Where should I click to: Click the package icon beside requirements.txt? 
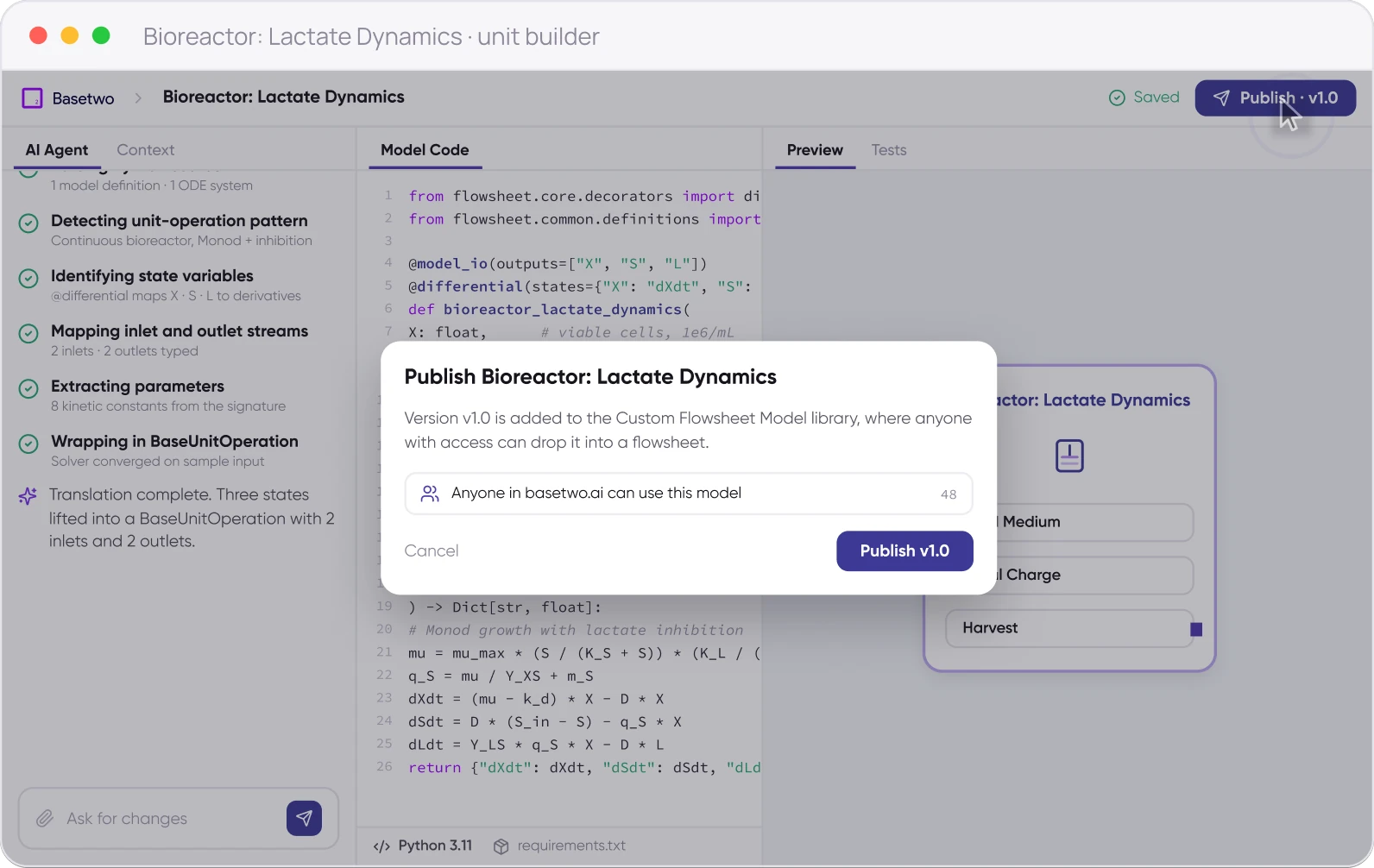[501, 846]
